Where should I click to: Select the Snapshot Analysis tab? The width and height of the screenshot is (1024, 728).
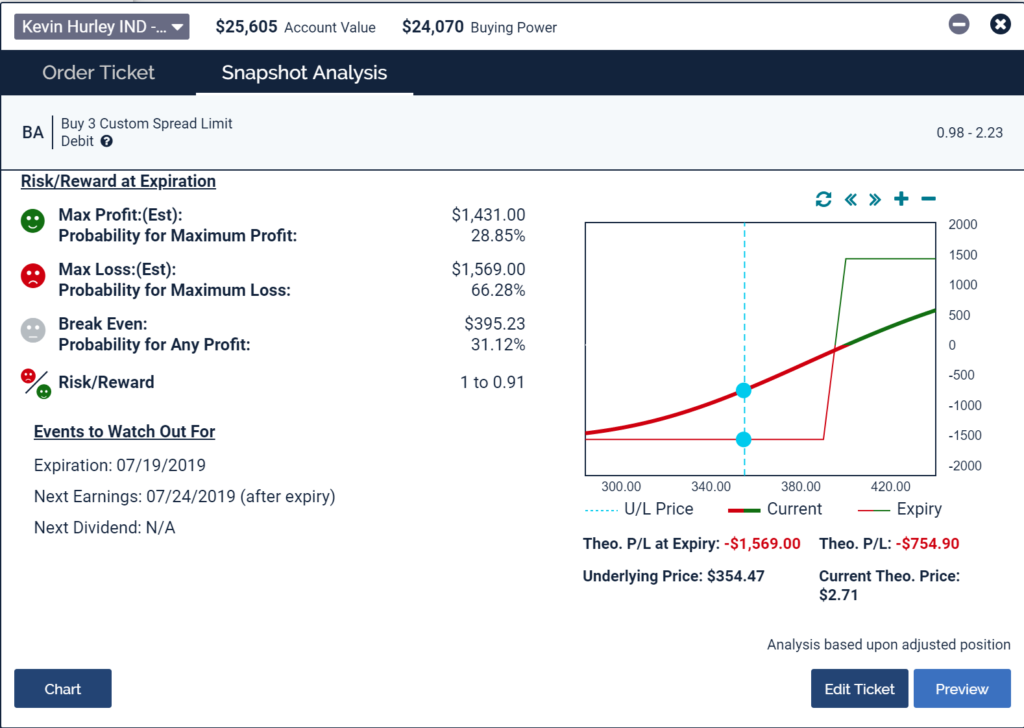(x=304, y=73)
